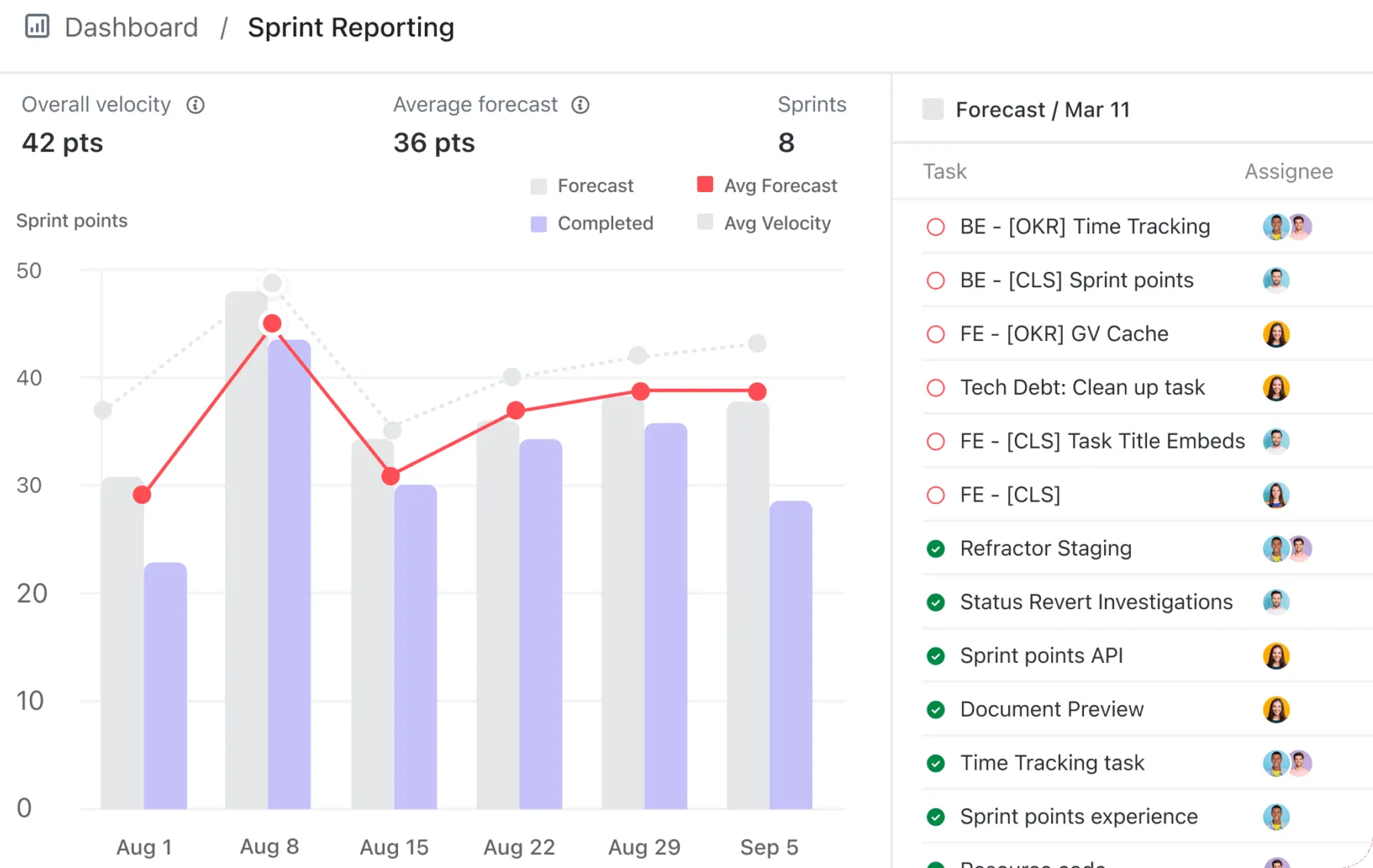
Task: Toggle the Completed purple legend swatch
Action: (x=539, y=224)
